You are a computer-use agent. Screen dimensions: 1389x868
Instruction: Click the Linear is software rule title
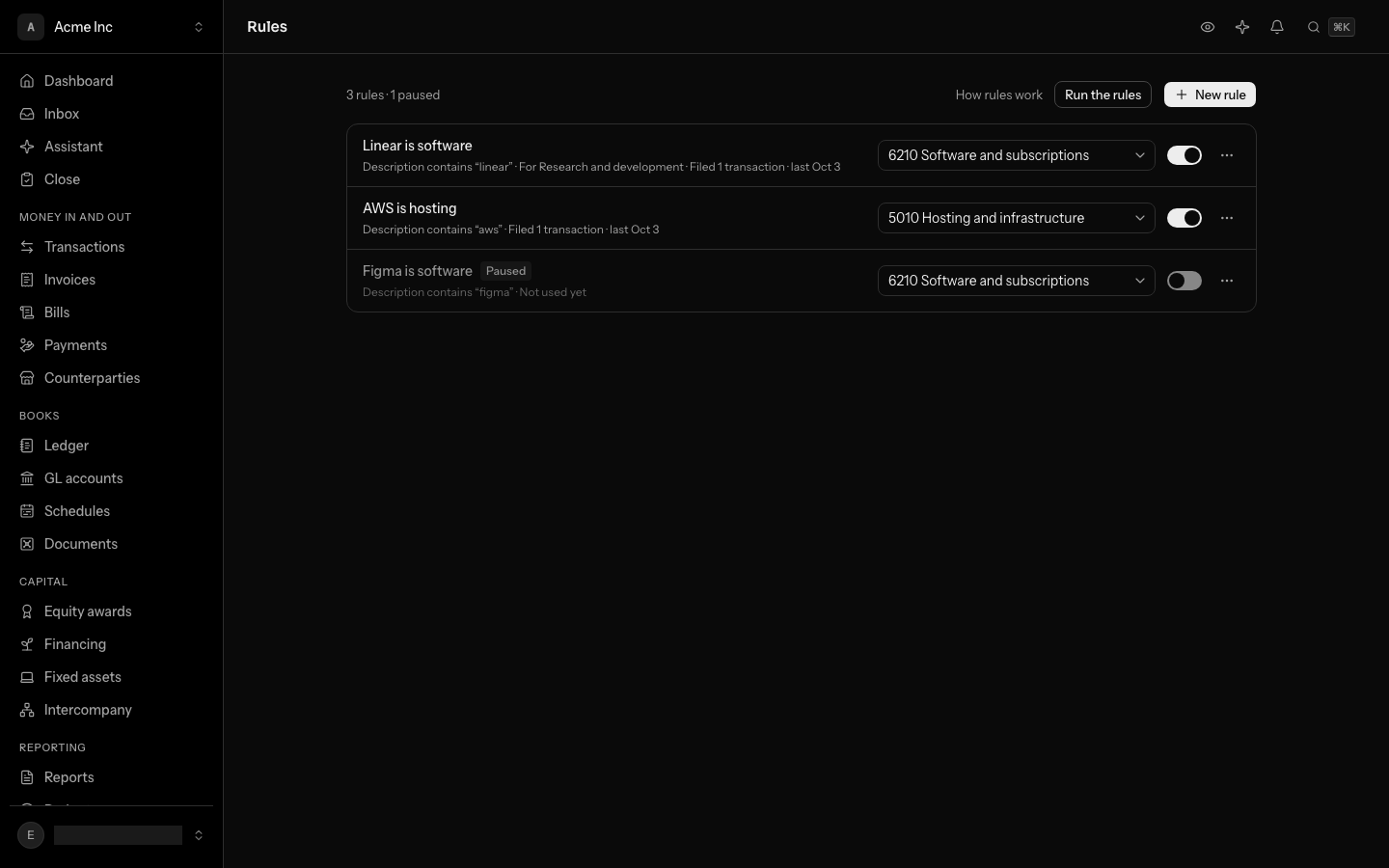[x=418, y=146]
